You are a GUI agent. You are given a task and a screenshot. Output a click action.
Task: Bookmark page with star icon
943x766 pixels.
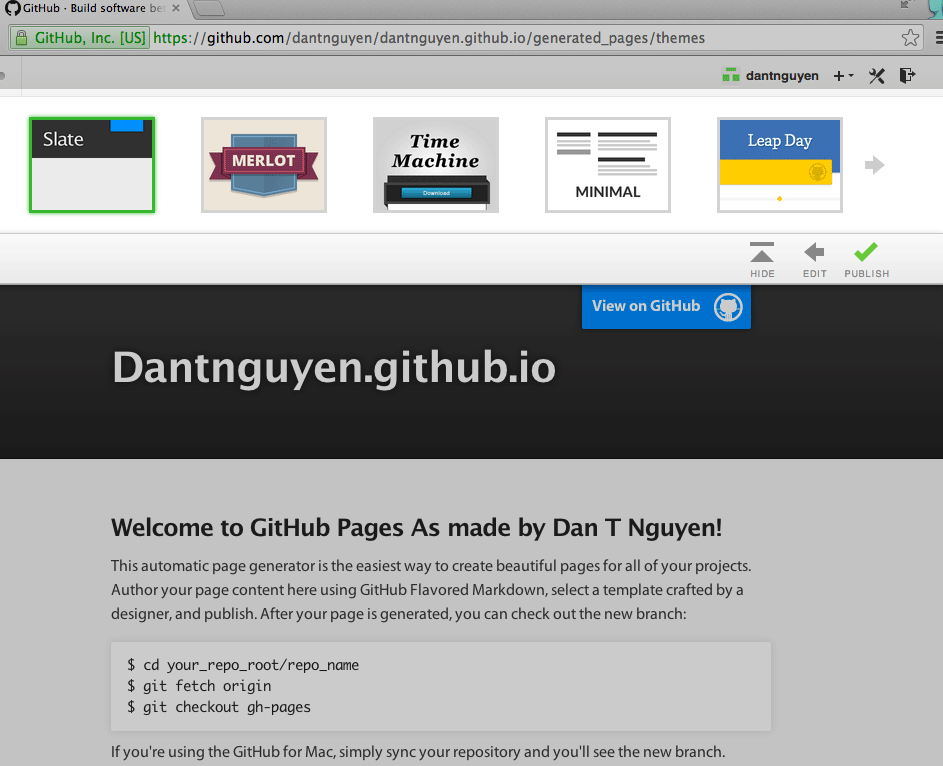point(911,38)
